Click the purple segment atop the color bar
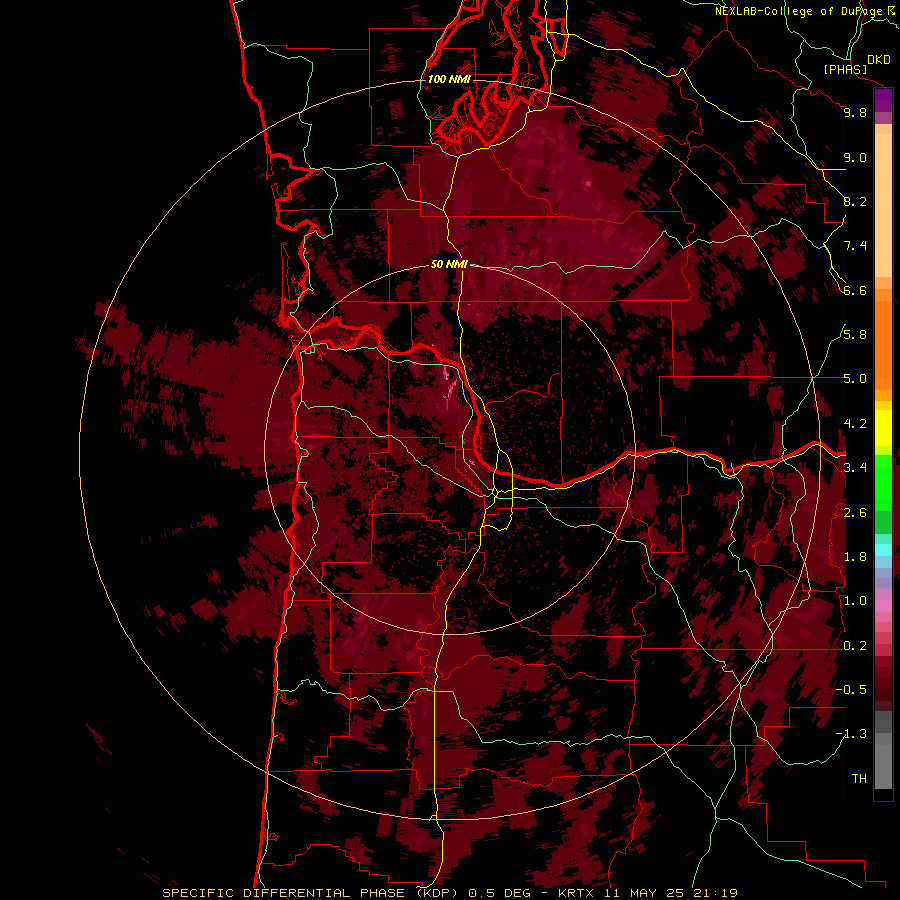 tap(883, 100)
